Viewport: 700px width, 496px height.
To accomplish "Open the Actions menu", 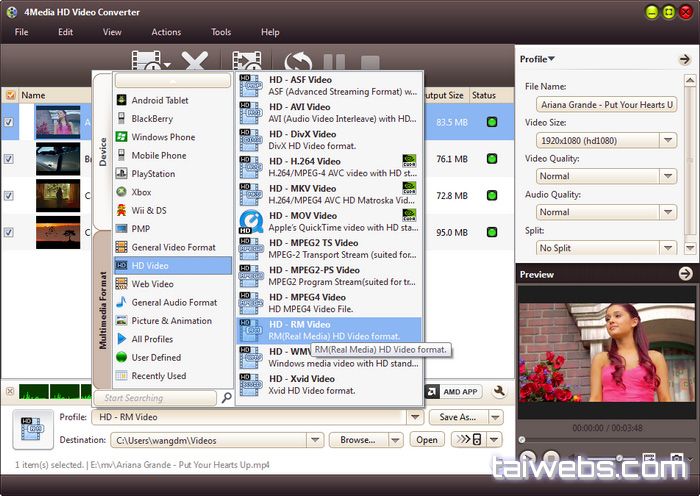I will [166, 32].
